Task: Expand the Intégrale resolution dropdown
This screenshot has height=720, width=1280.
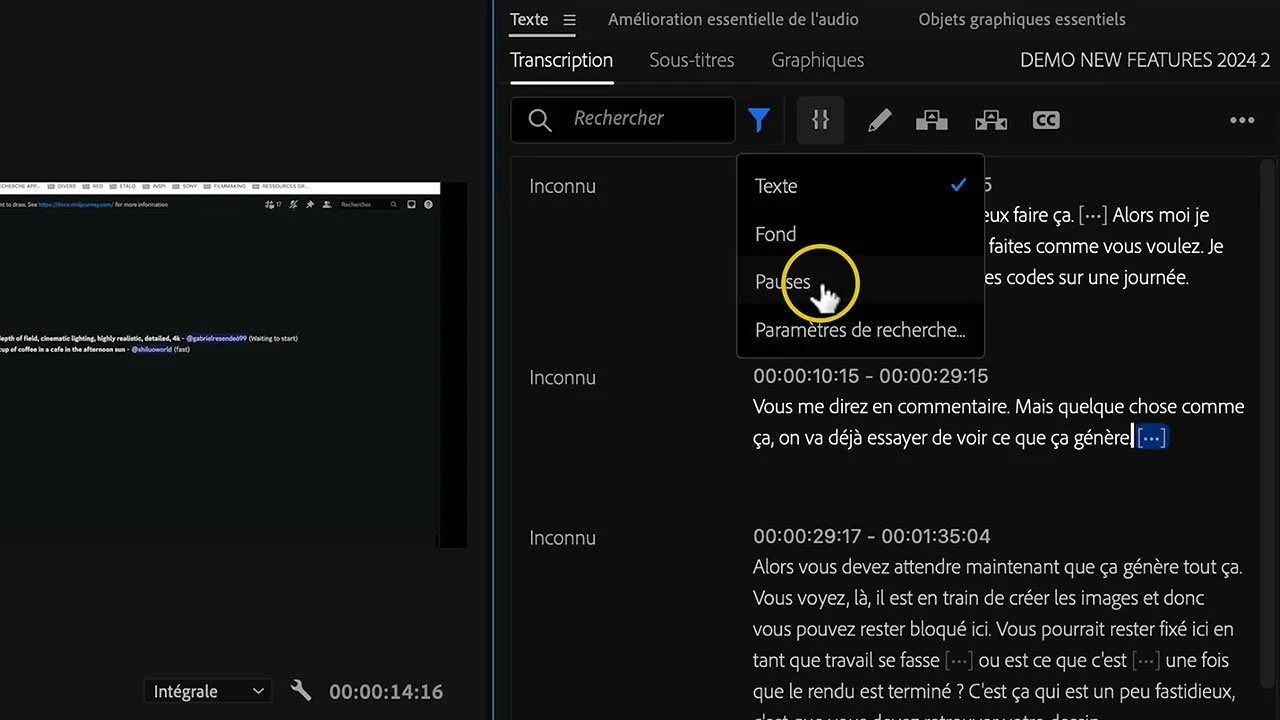Action: (x=207, y=691)
